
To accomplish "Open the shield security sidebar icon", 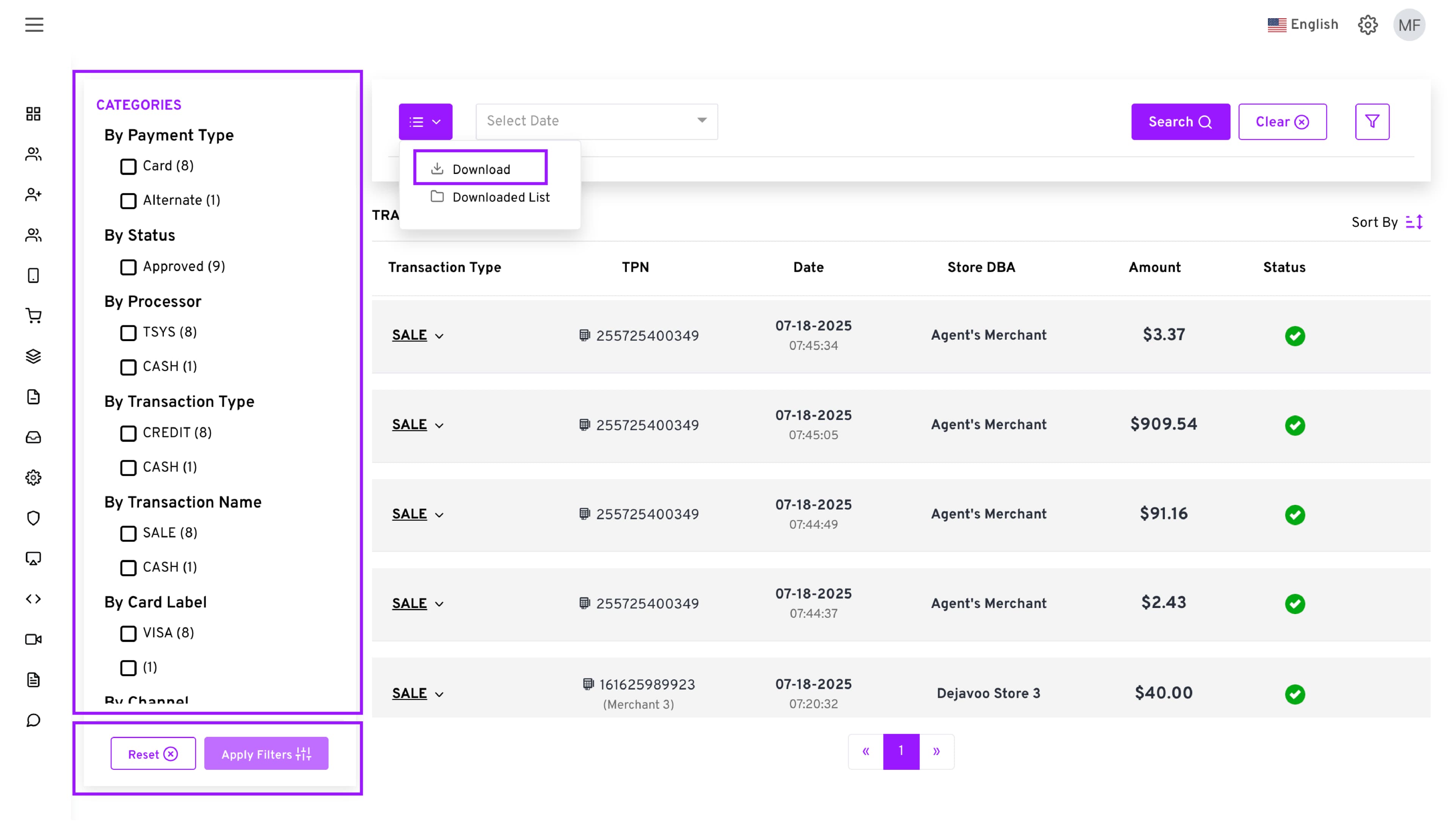I will tap(33, 517).
